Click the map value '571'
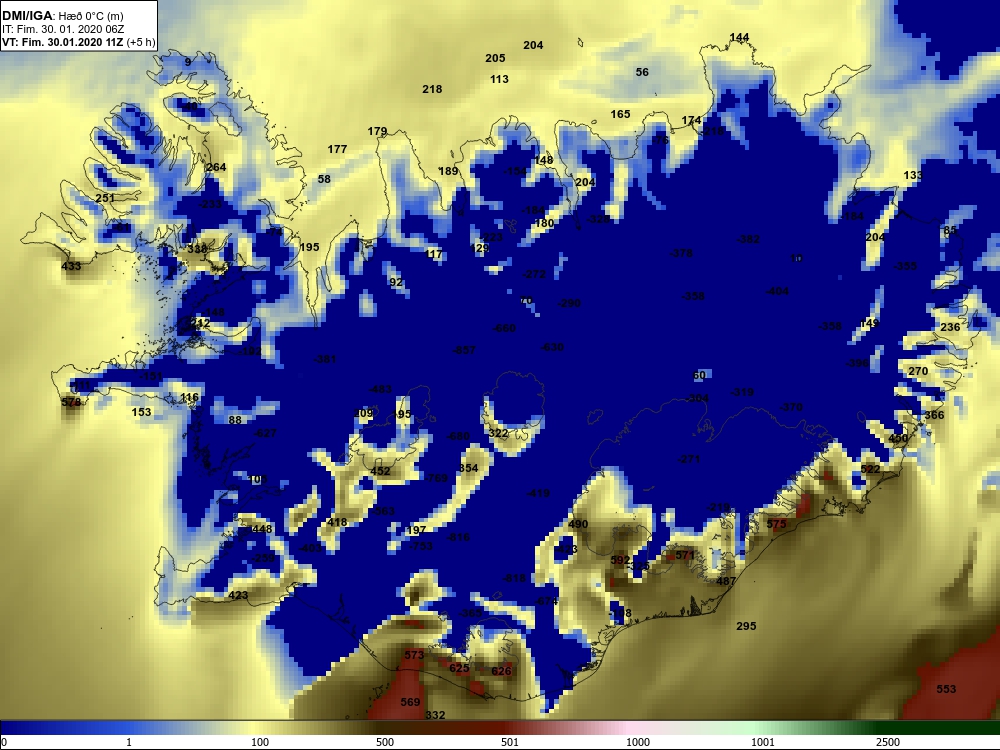This screenshot has height=750, width=1000. coord(685,555)
